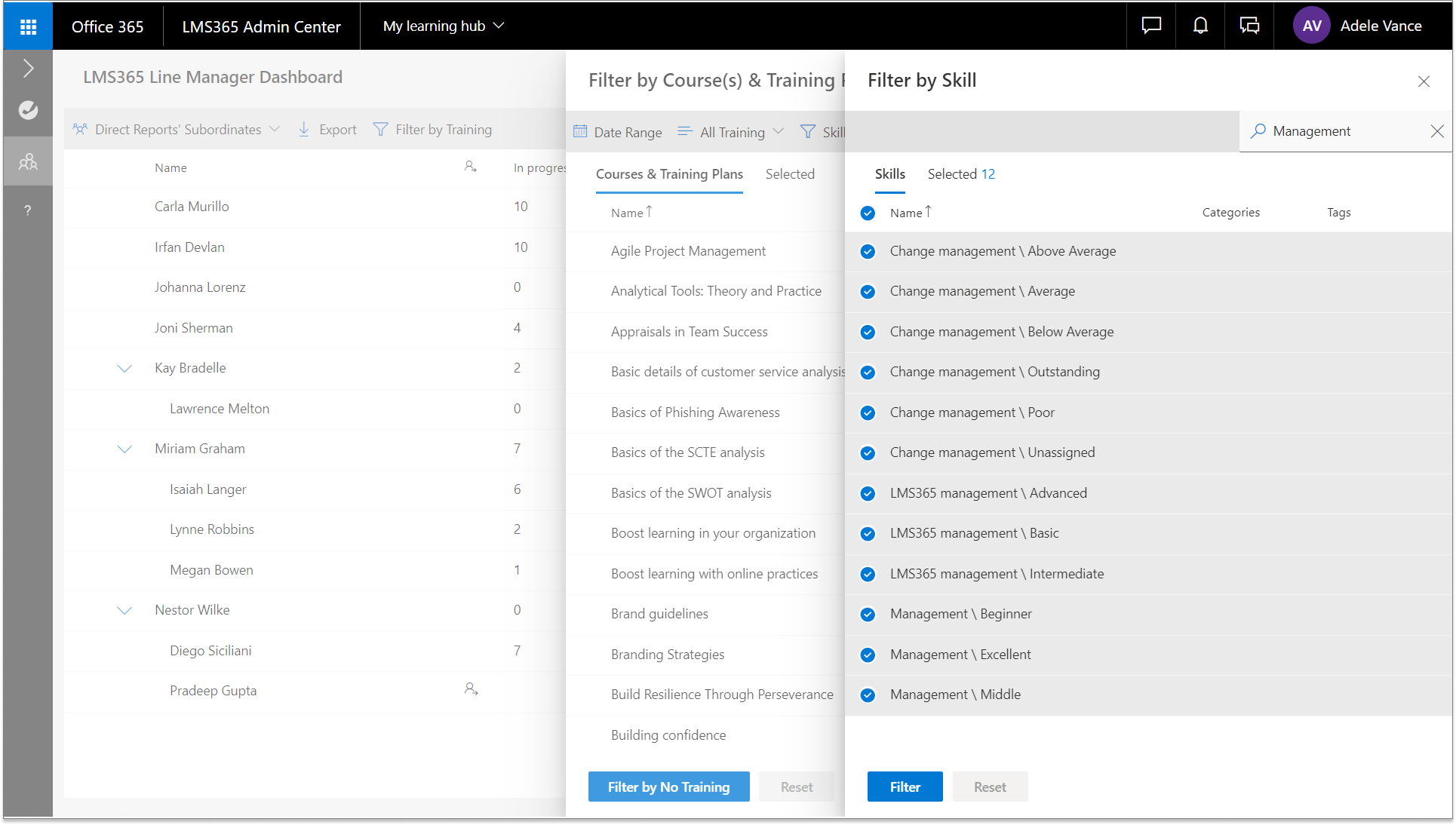Switch to the Courses & Training Plans tab

click(x=668, y=174)
